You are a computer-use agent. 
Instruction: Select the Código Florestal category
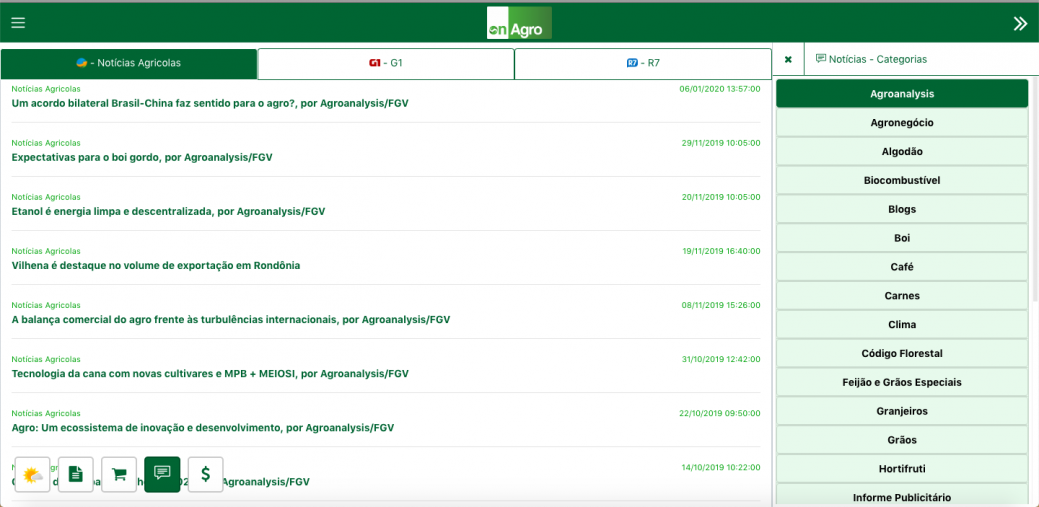point(902,353)
